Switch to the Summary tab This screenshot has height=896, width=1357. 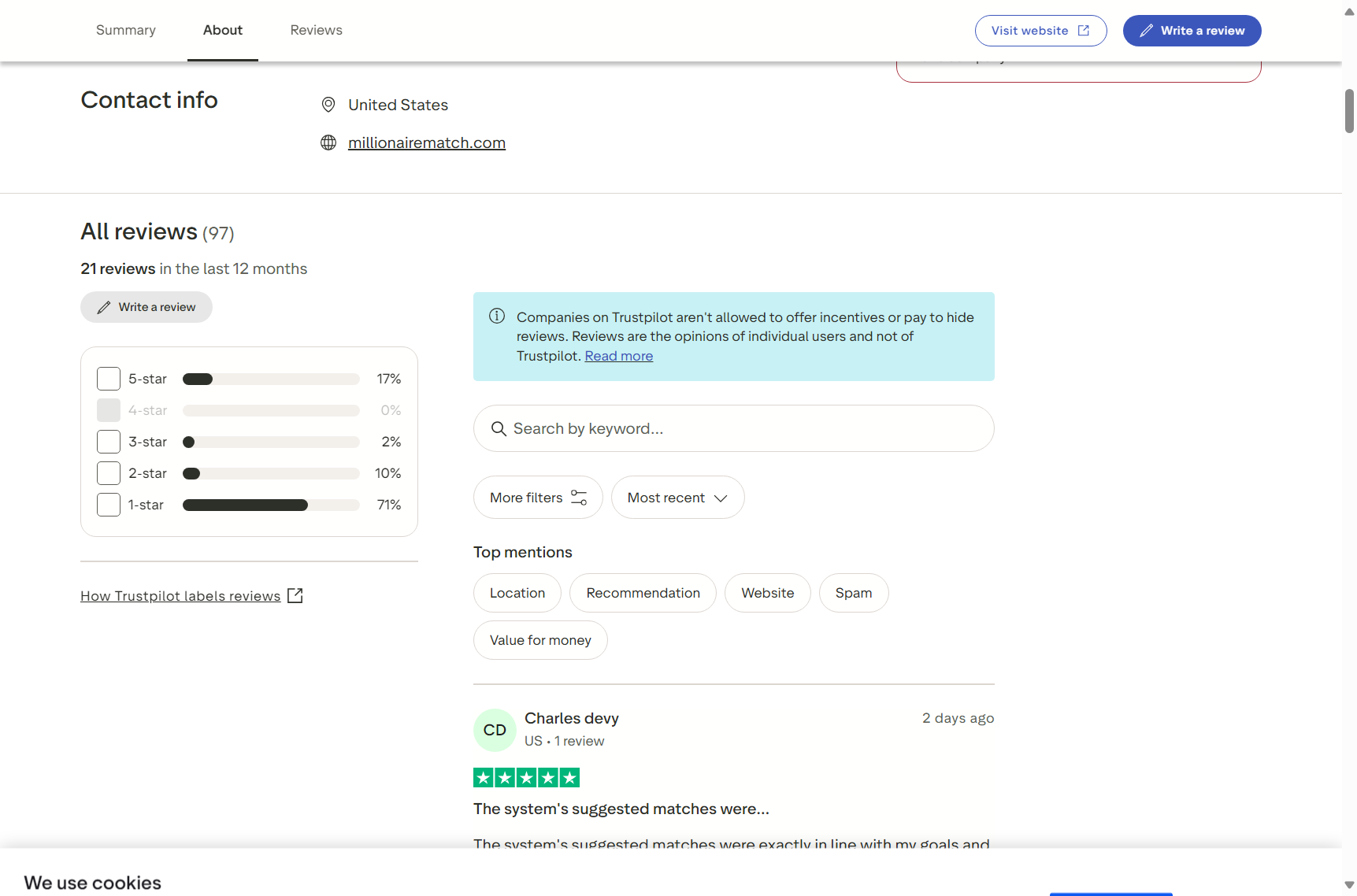coord(126,30)
